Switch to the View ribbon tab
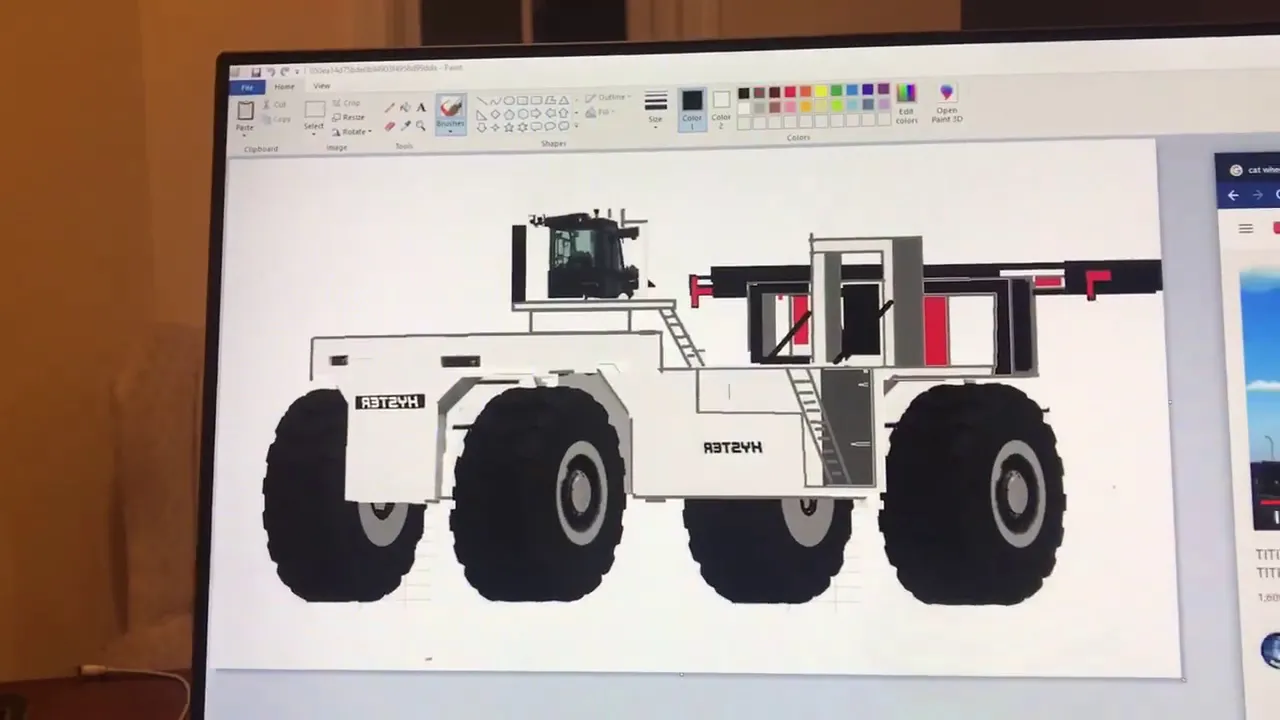 pyautogui.click(x=321, y=86)
